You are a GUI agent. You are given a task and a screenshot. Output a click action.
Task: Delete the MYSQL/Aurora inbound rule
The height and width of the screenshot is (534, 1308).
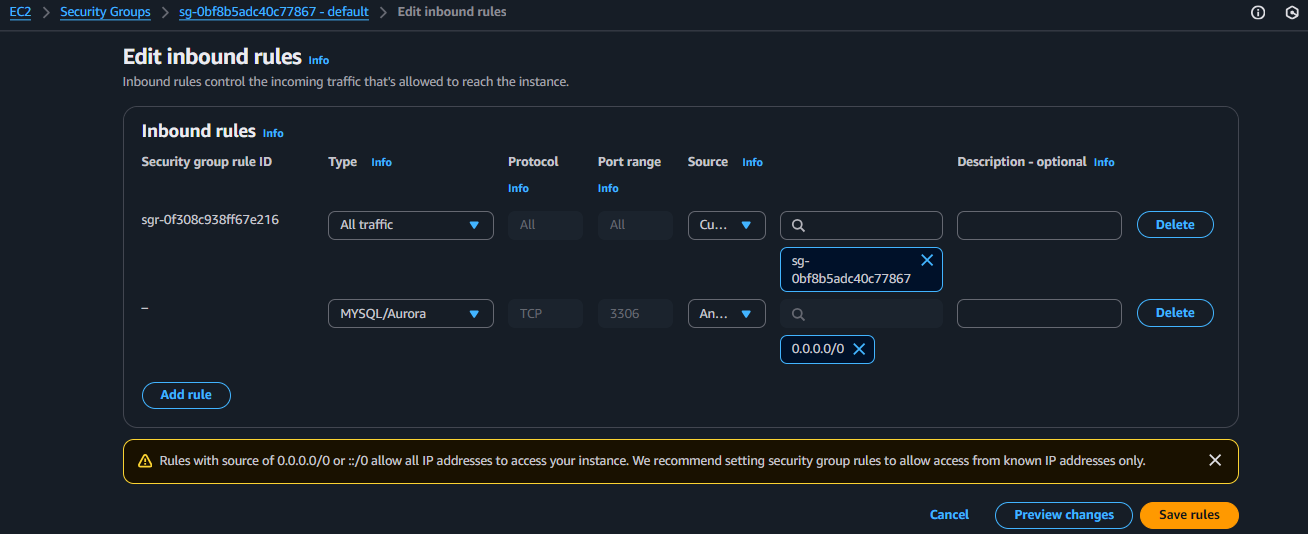point(1174,313)
